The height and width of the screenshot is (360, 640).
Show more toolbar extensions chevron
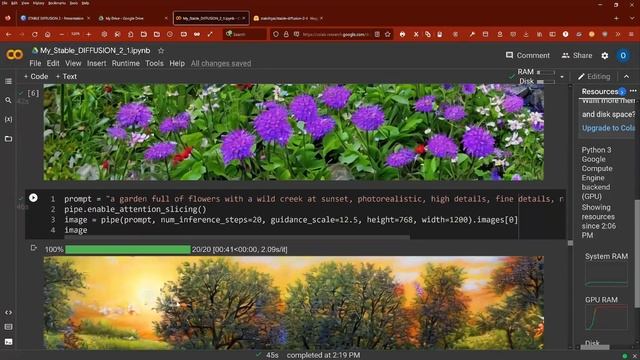point(618,35)
